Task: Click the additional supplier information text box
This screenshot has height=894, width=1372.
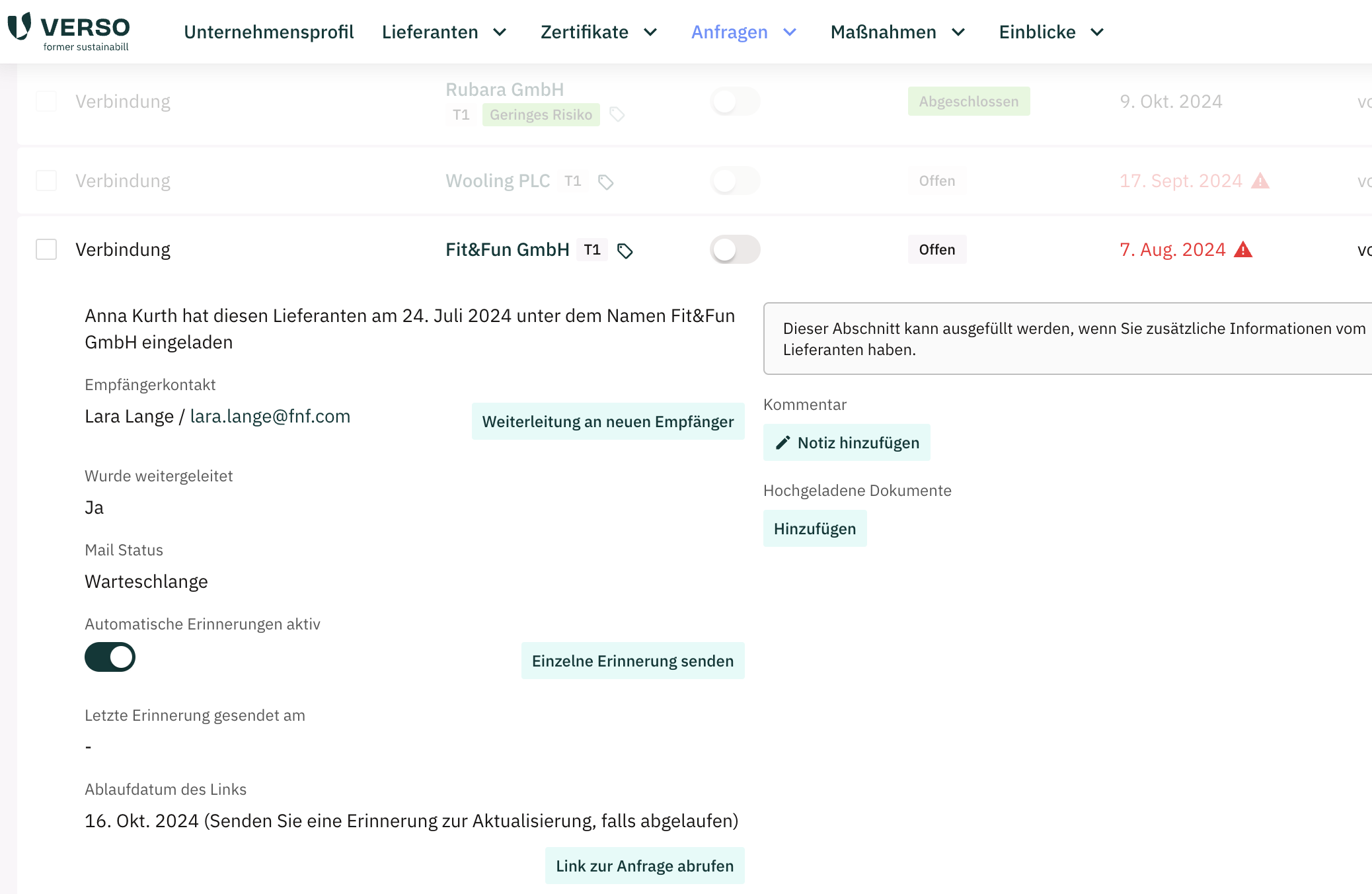Action: (1067, 339)
